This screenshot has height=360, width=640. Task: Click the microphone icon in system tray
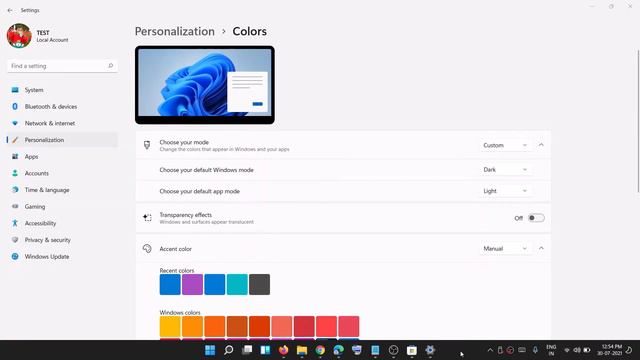535,350
